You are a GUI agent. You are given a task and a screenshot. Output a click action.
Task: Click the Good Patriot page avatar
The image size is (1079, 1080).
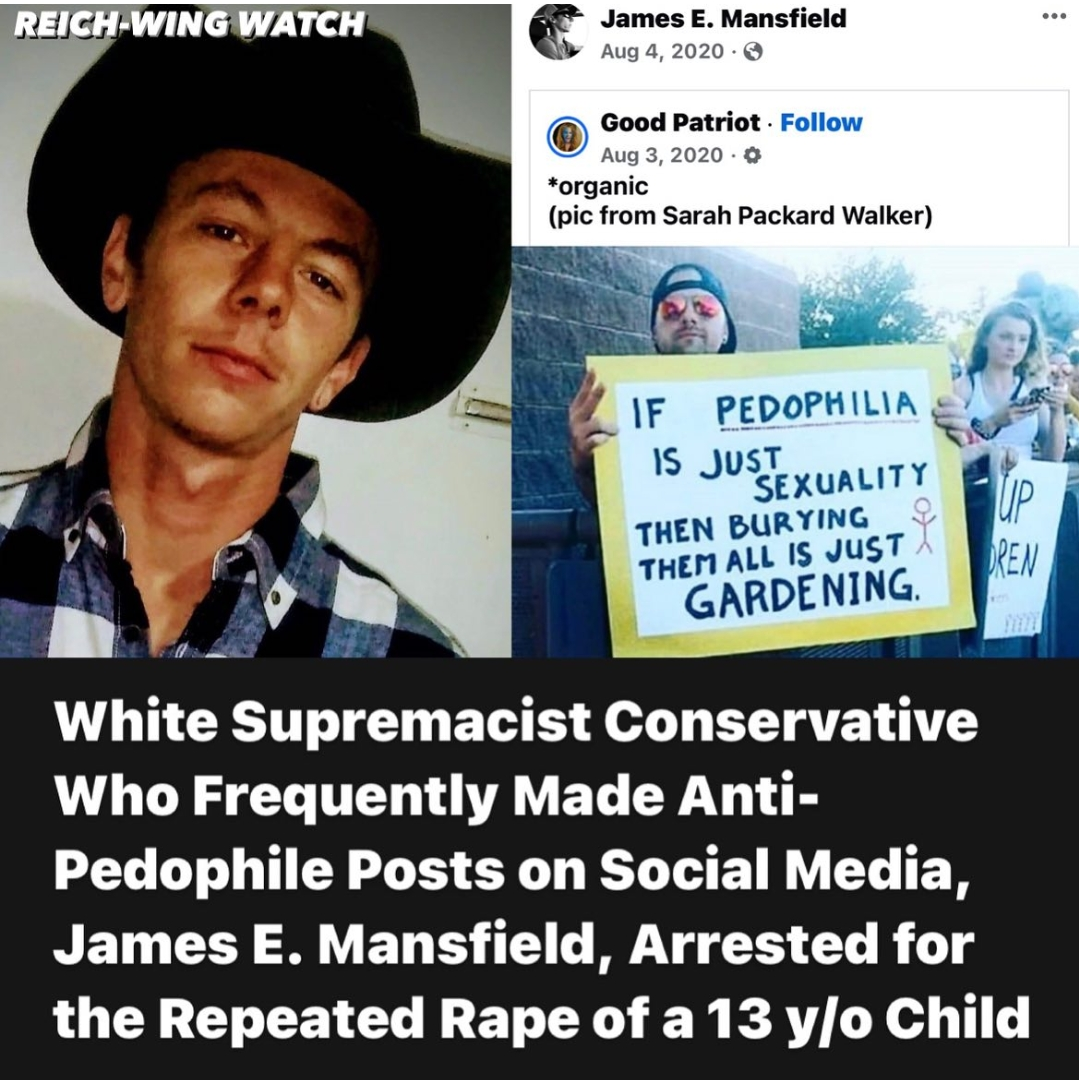click(567, 137)
